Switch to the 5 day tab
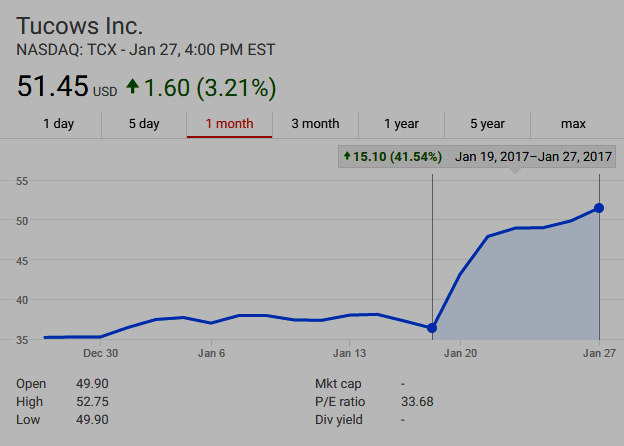The height and width of the screenshot is (446, 624). (x=144, y=124)
